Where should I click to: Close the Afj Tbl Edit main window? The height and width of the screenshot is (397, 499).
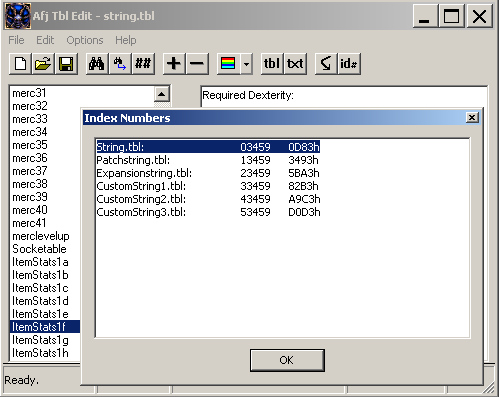(479, 16)
